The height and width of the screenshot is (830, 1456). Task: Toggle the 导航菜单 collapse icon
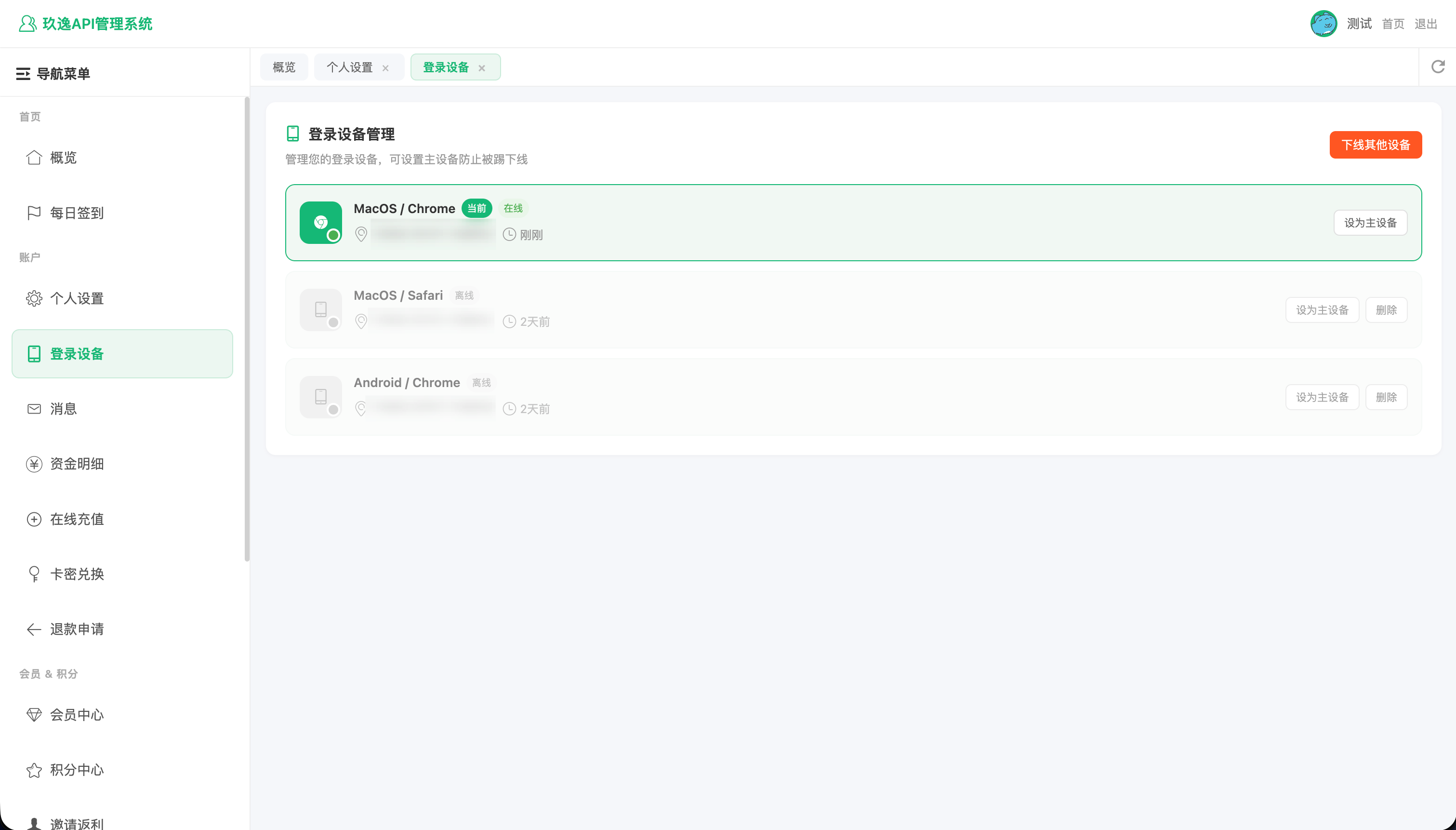pyautogui.click(x=23, y=74)
